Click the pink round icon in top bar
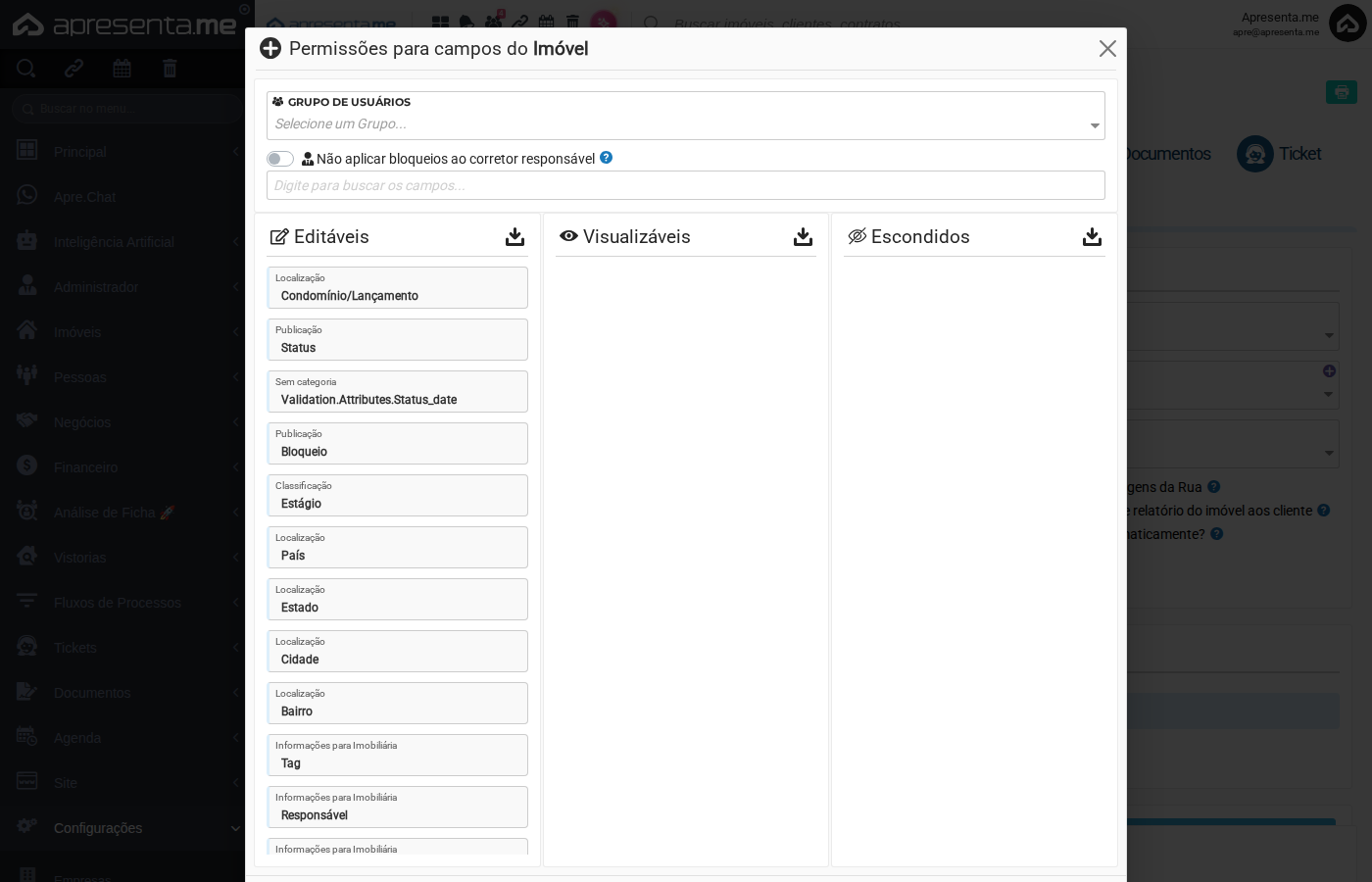Screen dimensions: 1372x882 tap(604, 22)
